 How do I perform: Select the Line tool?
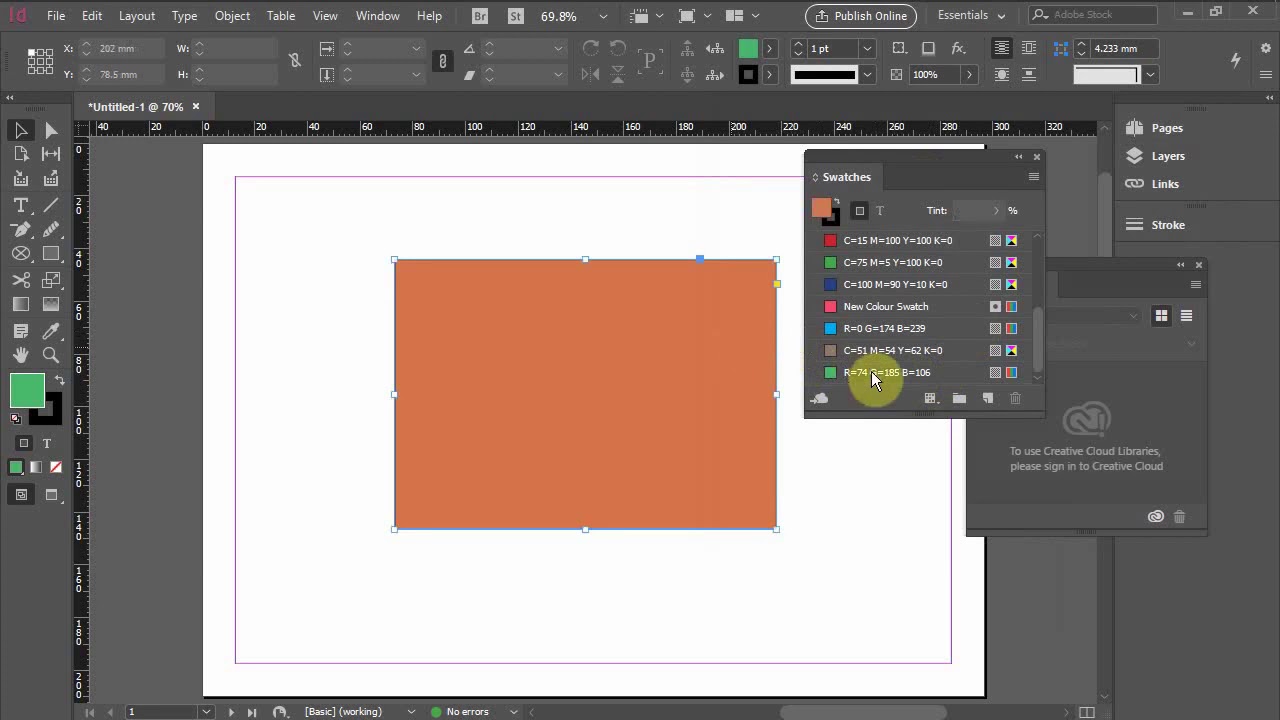(x=51, y=204)
